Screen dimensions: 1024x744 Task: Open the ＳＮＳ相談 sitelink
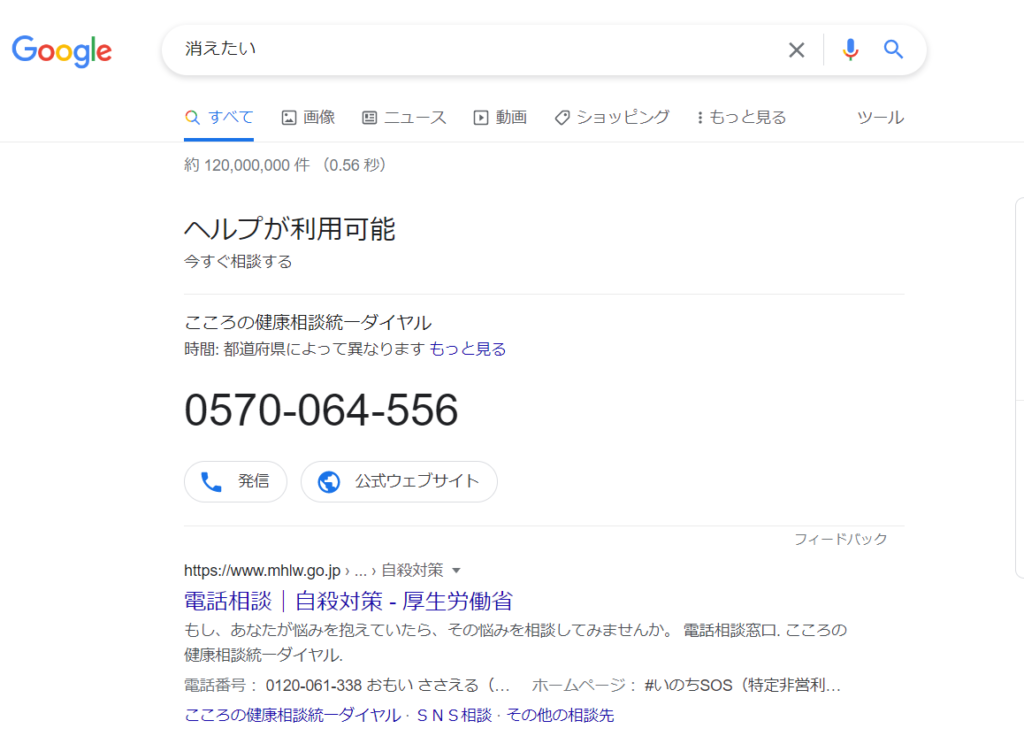[454, 715]
